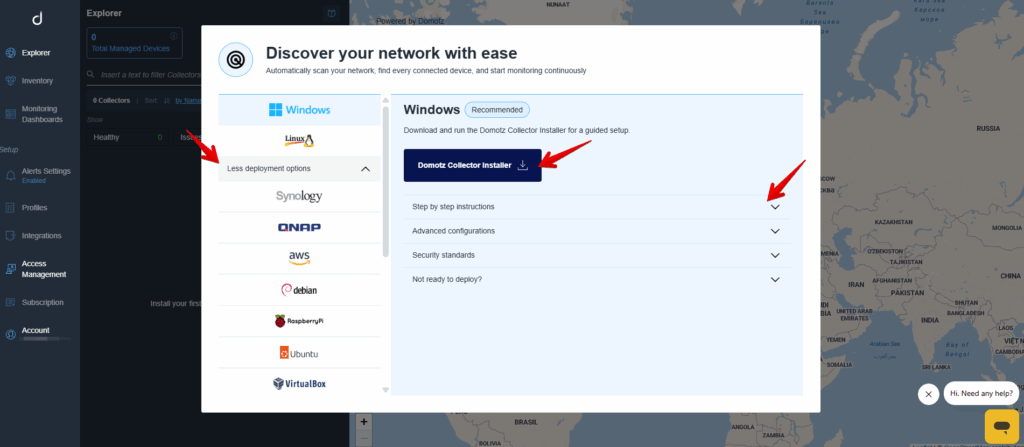Image resolution: width=1024 pixels, height=447 pixels.
Task: Select the Linux deployment option
Action: tap(299, 140)
